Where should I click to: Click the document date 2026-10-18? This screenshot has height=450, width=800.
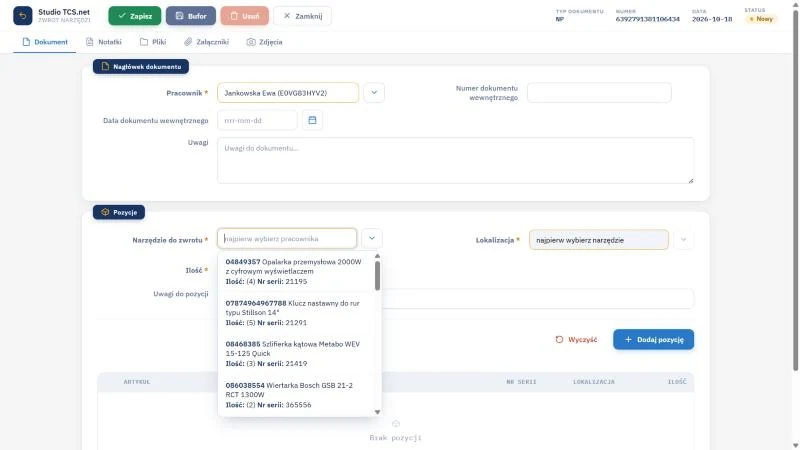click(x=712, y=19)
